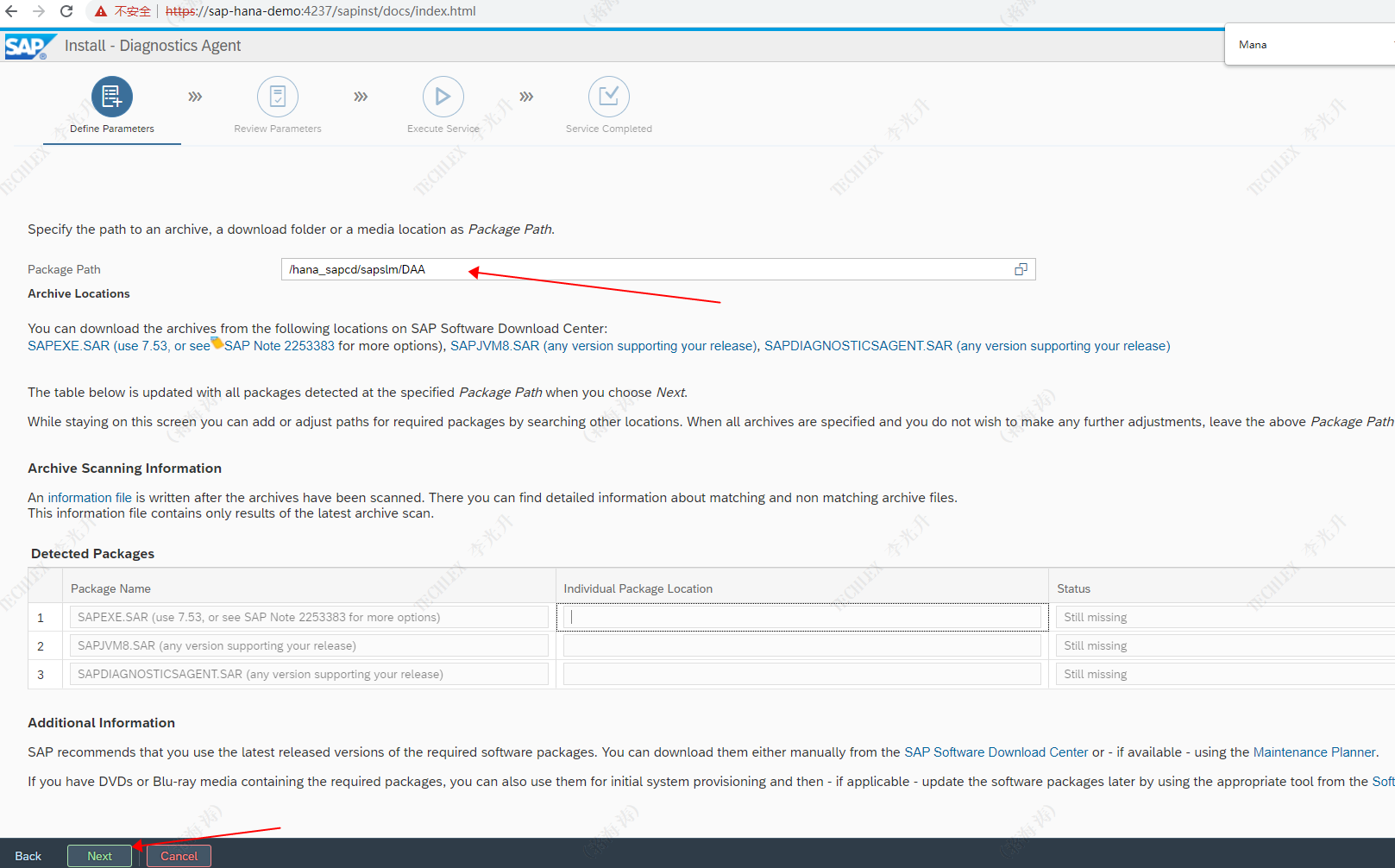This screenshot has height=868, width=1395.
Task: Click the SAPDIAGNOSTICSAGENT.SAR package name cell
Action: (x=309, y=674)
